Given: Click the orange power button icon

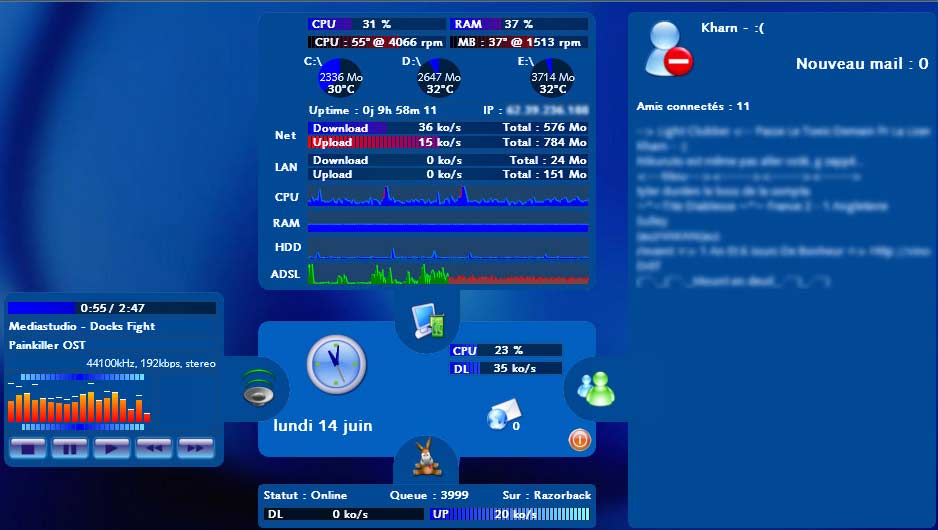Looking at the screenshot, I should pyautogui.click(x=579, y=440).
